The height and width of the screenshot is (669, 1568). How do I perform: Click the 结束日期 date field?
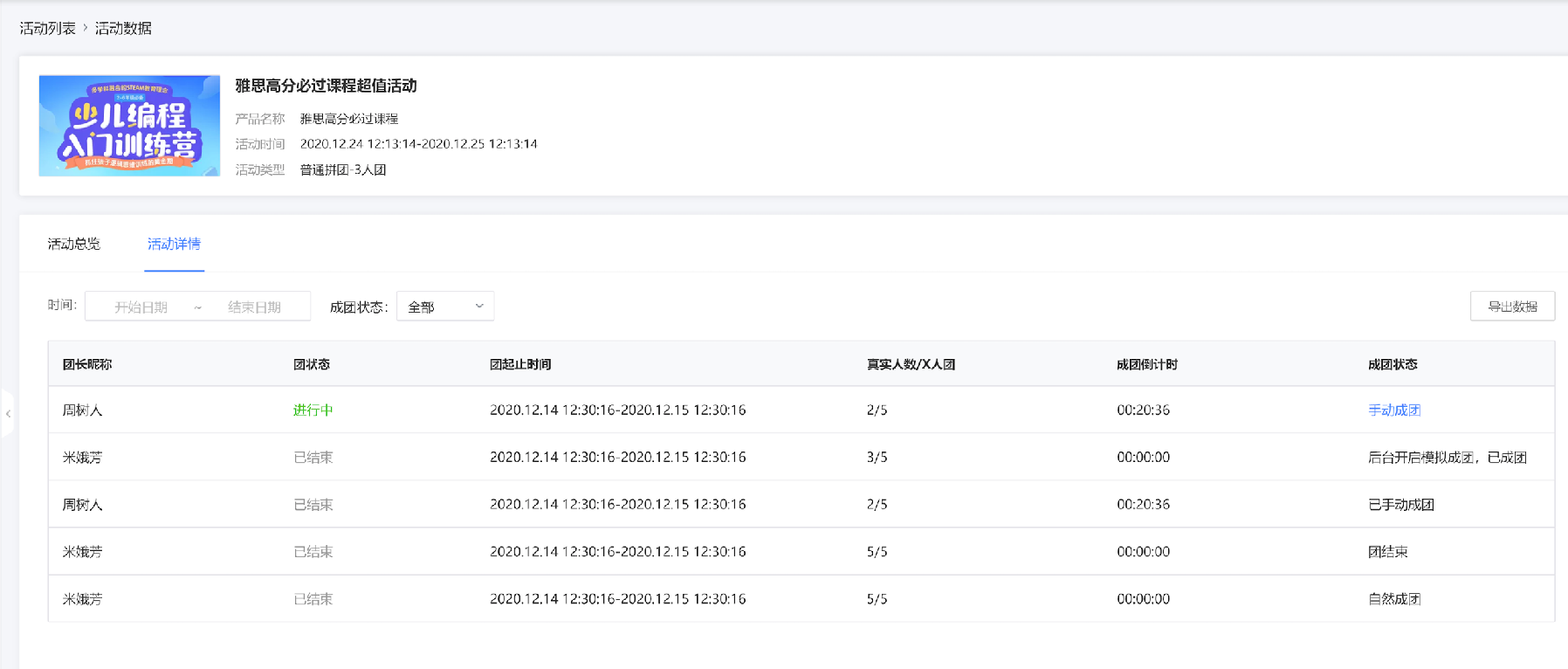pyautogui.click(x=254, y=307)
